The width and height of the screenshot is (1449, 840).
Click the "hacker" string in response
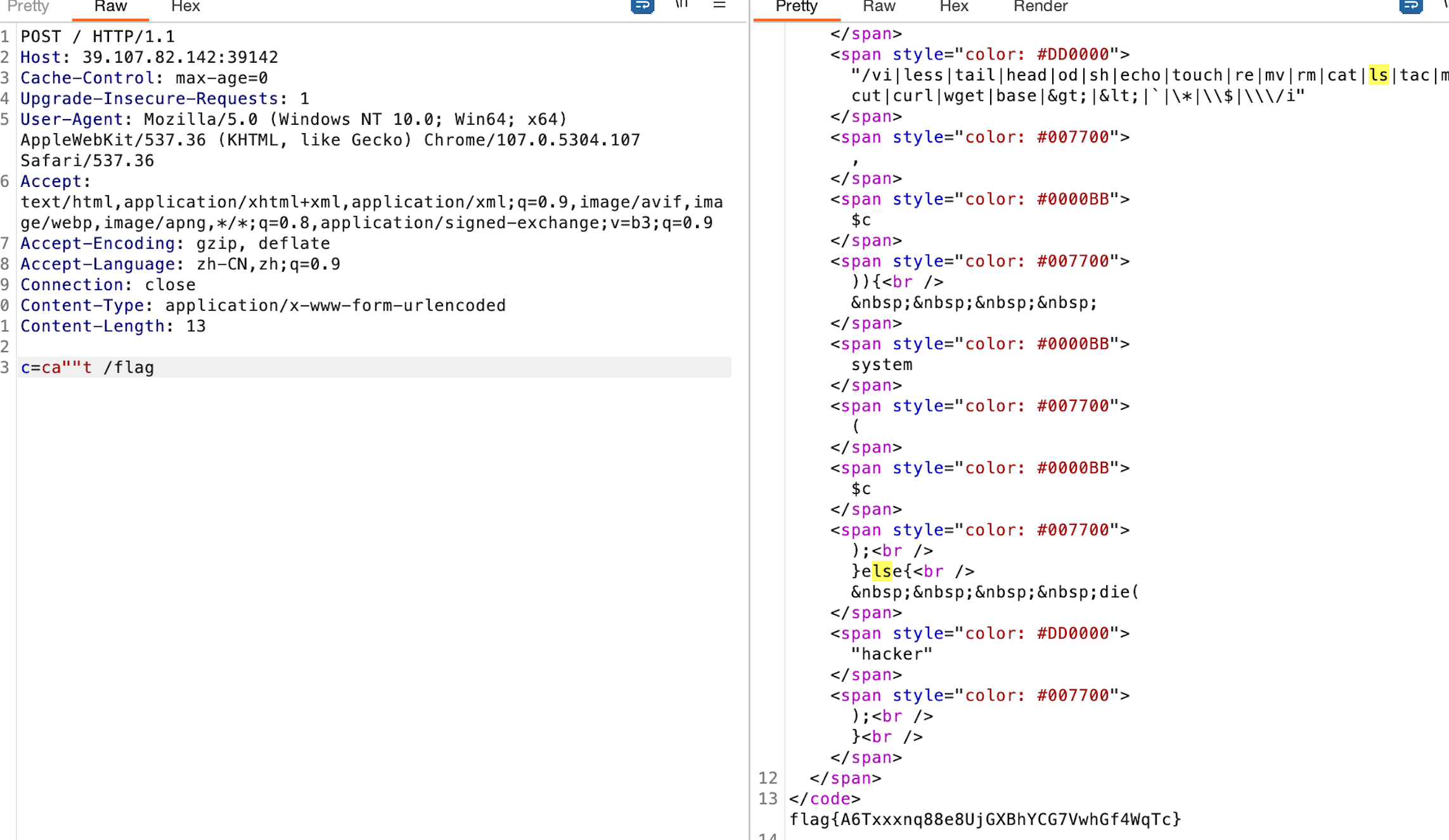[x=892, y=654]
